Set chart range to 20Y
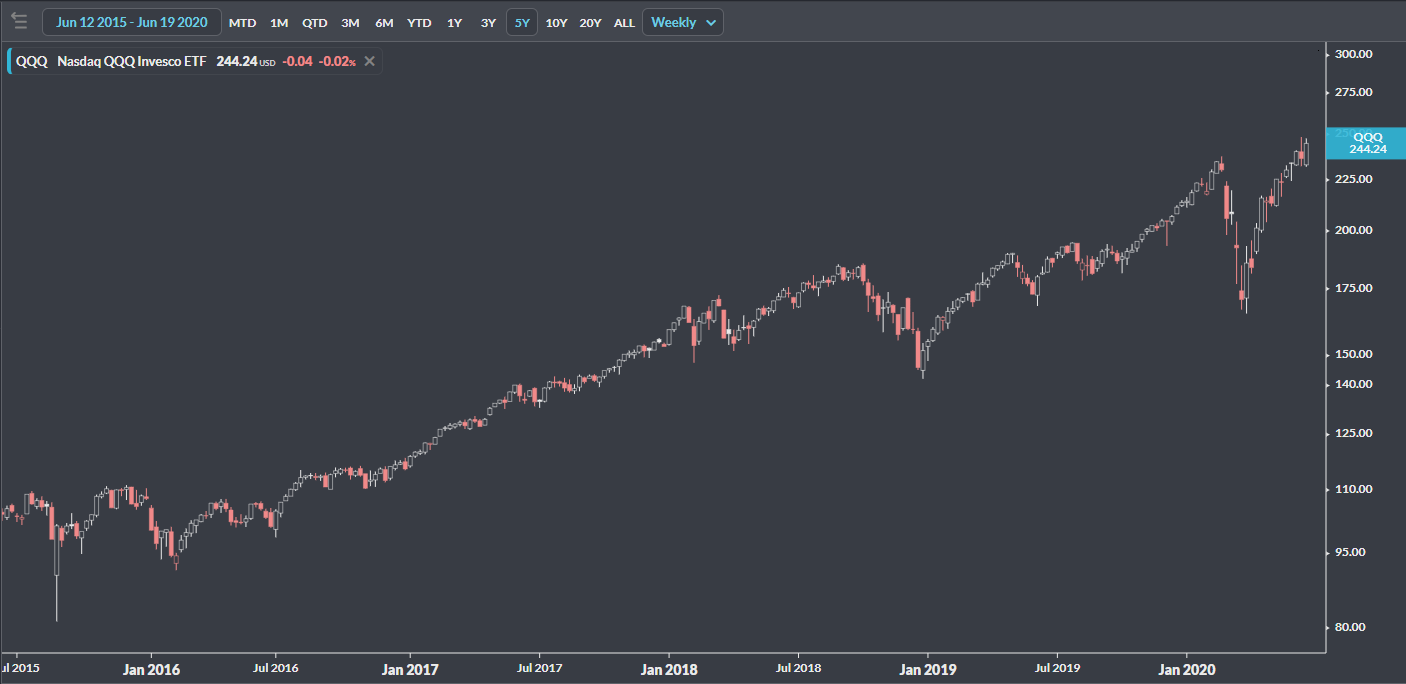The height and width of the screenshot is (684, 1406). click(x=590, y=22)
